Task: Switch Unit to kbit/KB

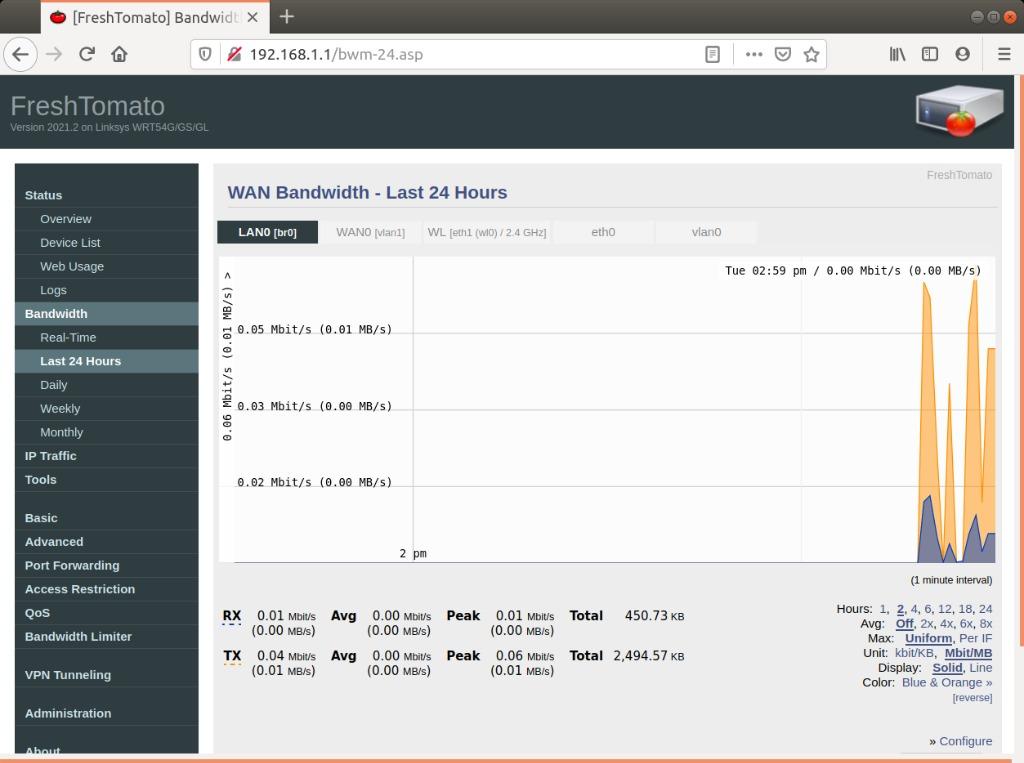Action: coord(914,653)
